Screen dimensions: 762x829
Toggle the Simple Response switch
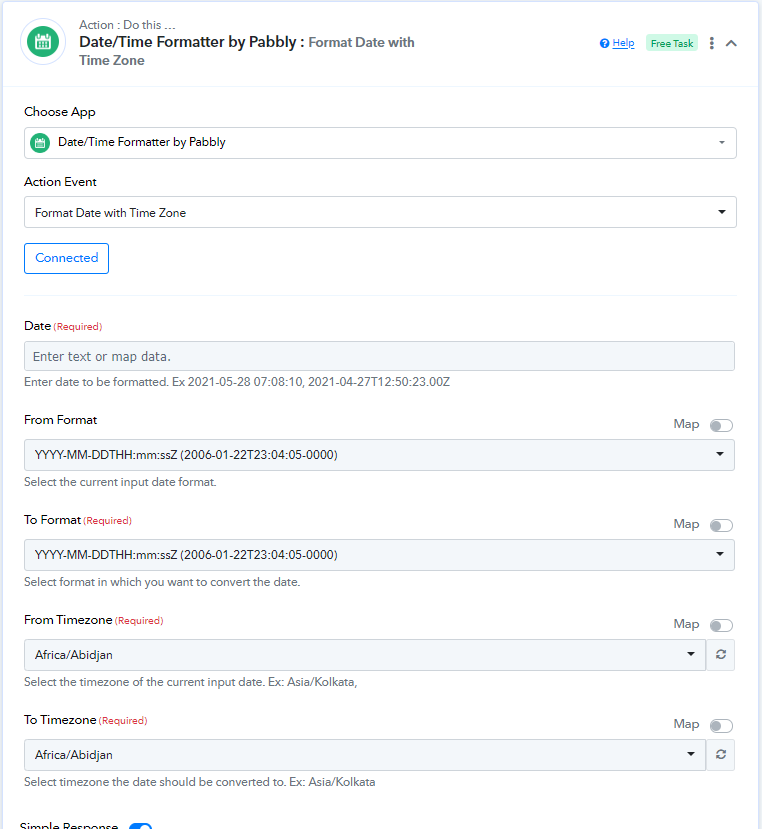coord(141,826)
